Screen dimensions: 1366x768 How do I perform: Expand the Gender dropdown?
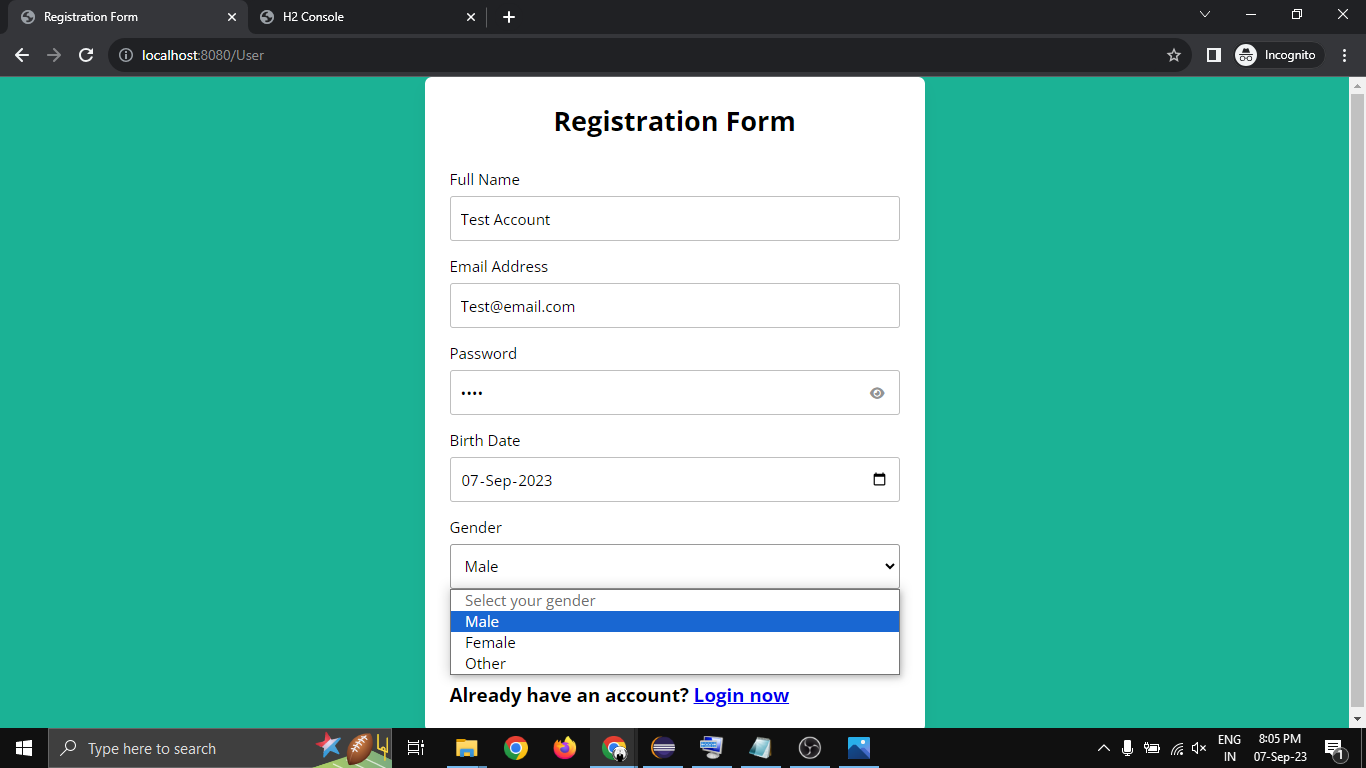(x=675, y=566)
